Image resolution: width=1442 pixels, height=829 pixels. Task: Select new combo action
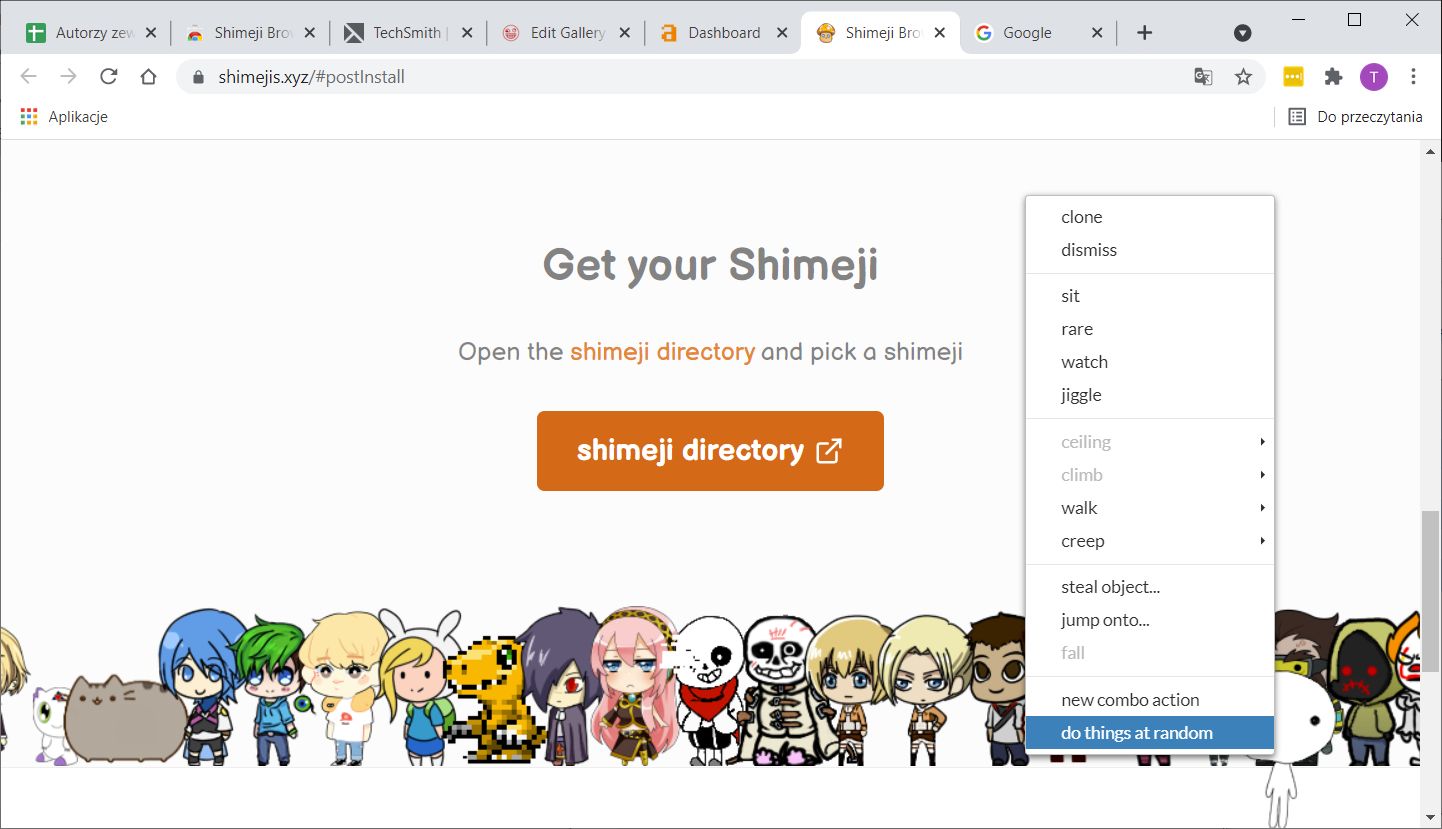tap(1150, 700)
